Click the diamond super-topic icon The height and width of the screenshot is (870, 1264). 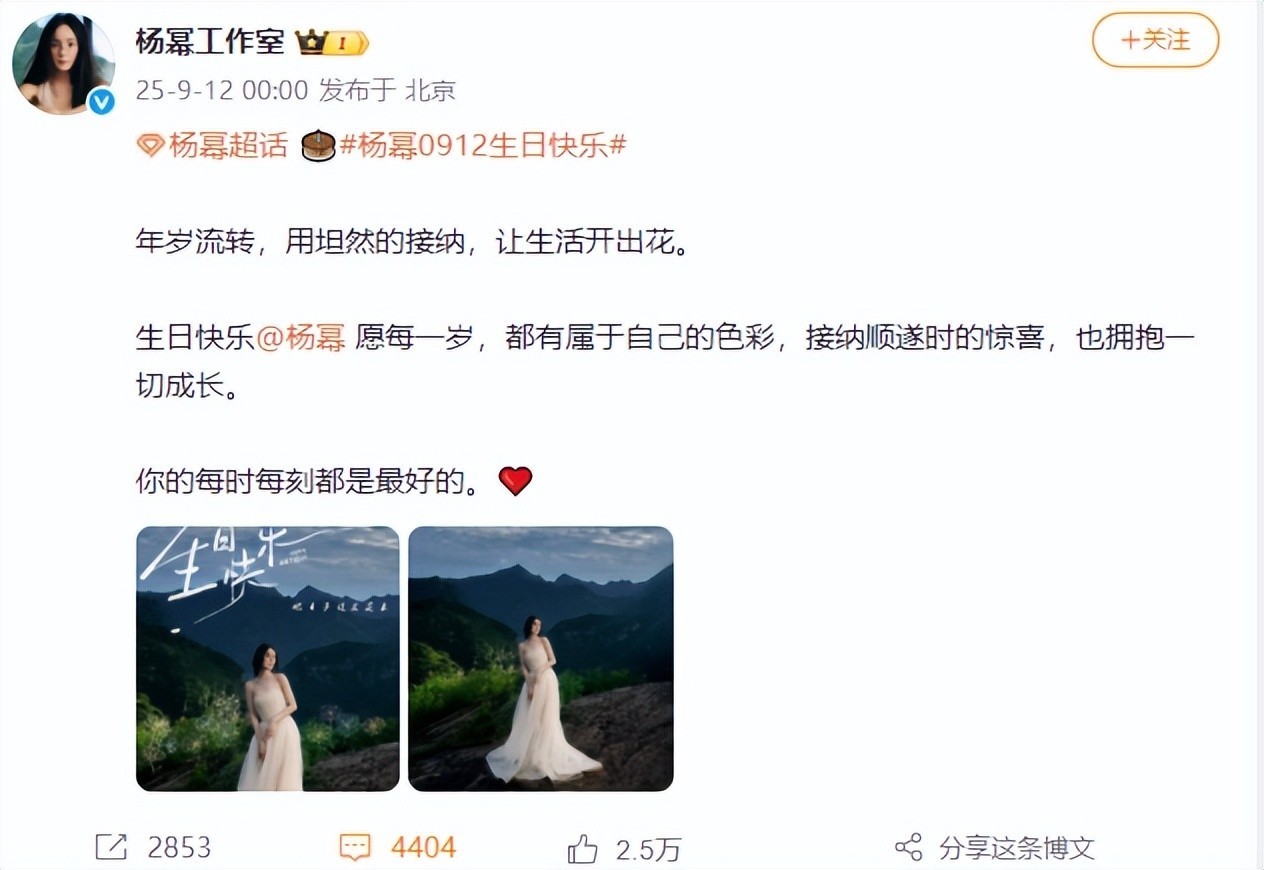[150, 146]
